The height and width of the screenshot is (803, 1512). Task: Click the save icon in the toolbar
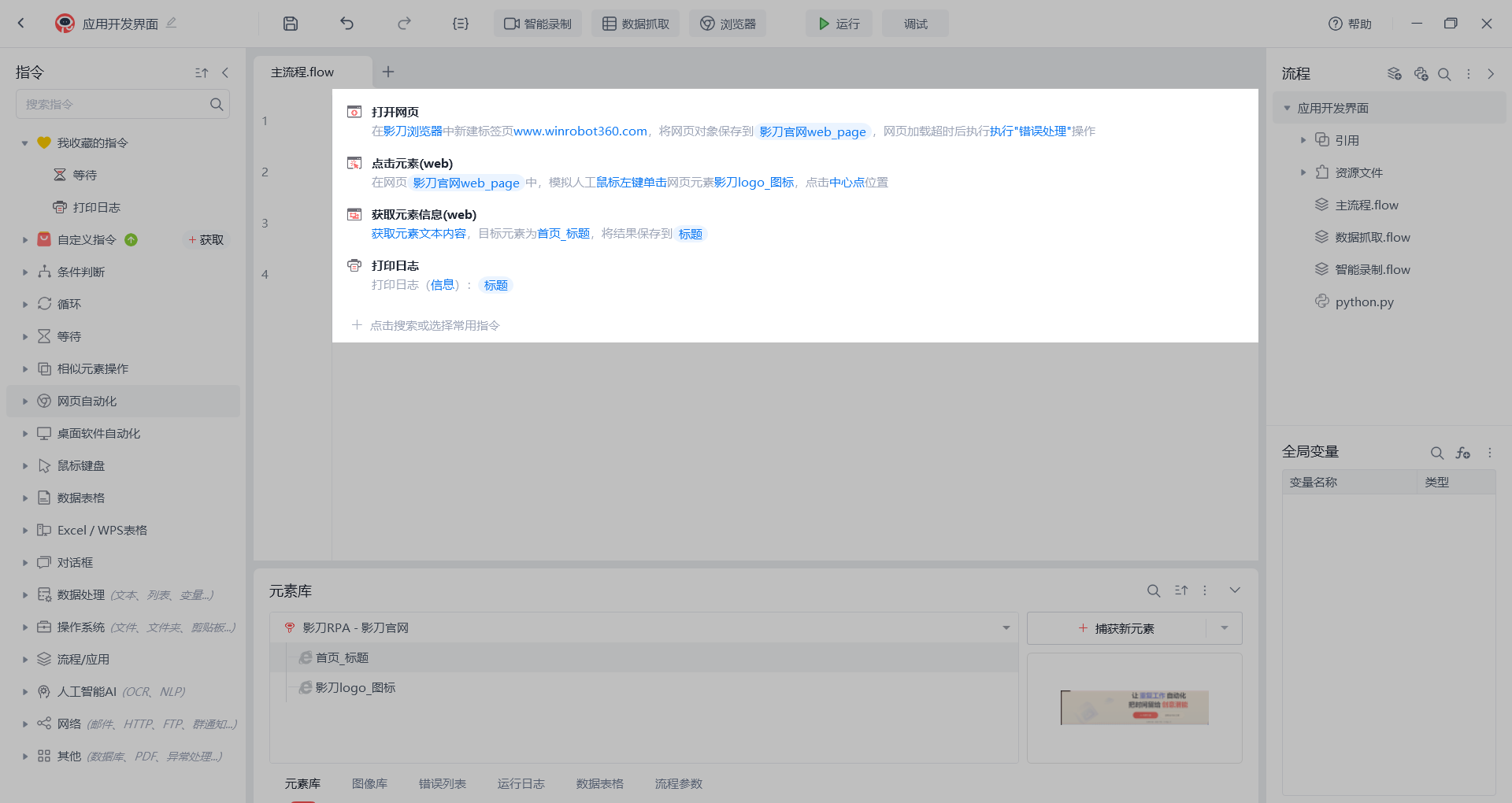[291, 24]
